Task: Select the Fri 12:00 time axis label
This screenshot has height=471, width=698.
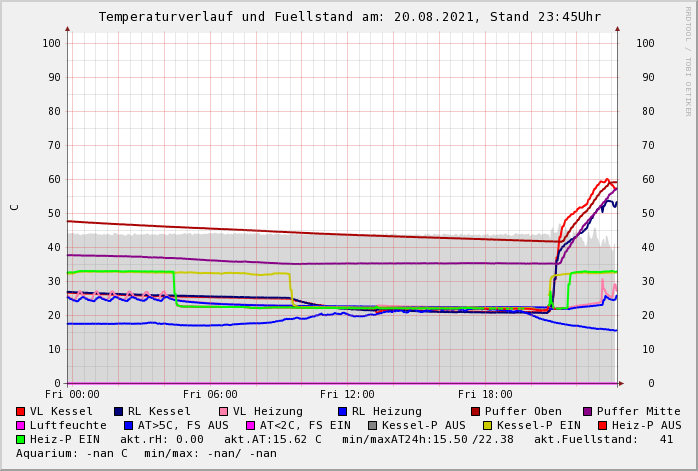Action: click(x=347, y=394)
